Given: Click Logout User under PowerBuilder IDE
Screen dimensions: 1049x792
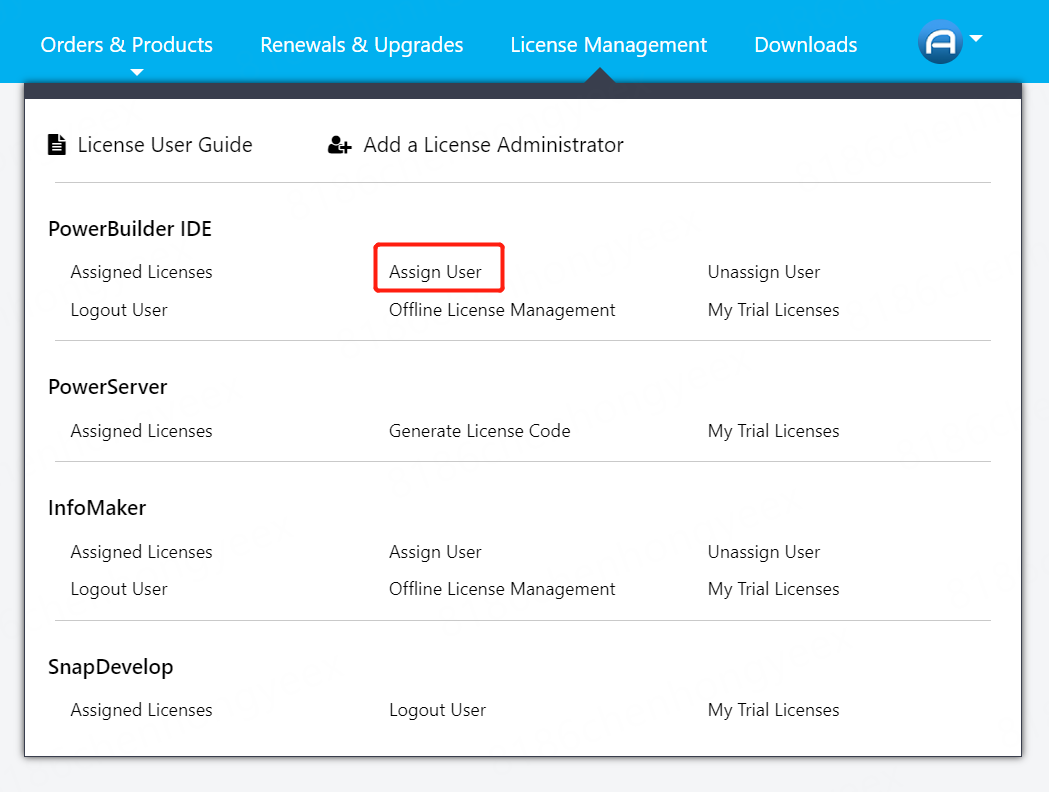Looking at the screenshot, I should 119,310.
